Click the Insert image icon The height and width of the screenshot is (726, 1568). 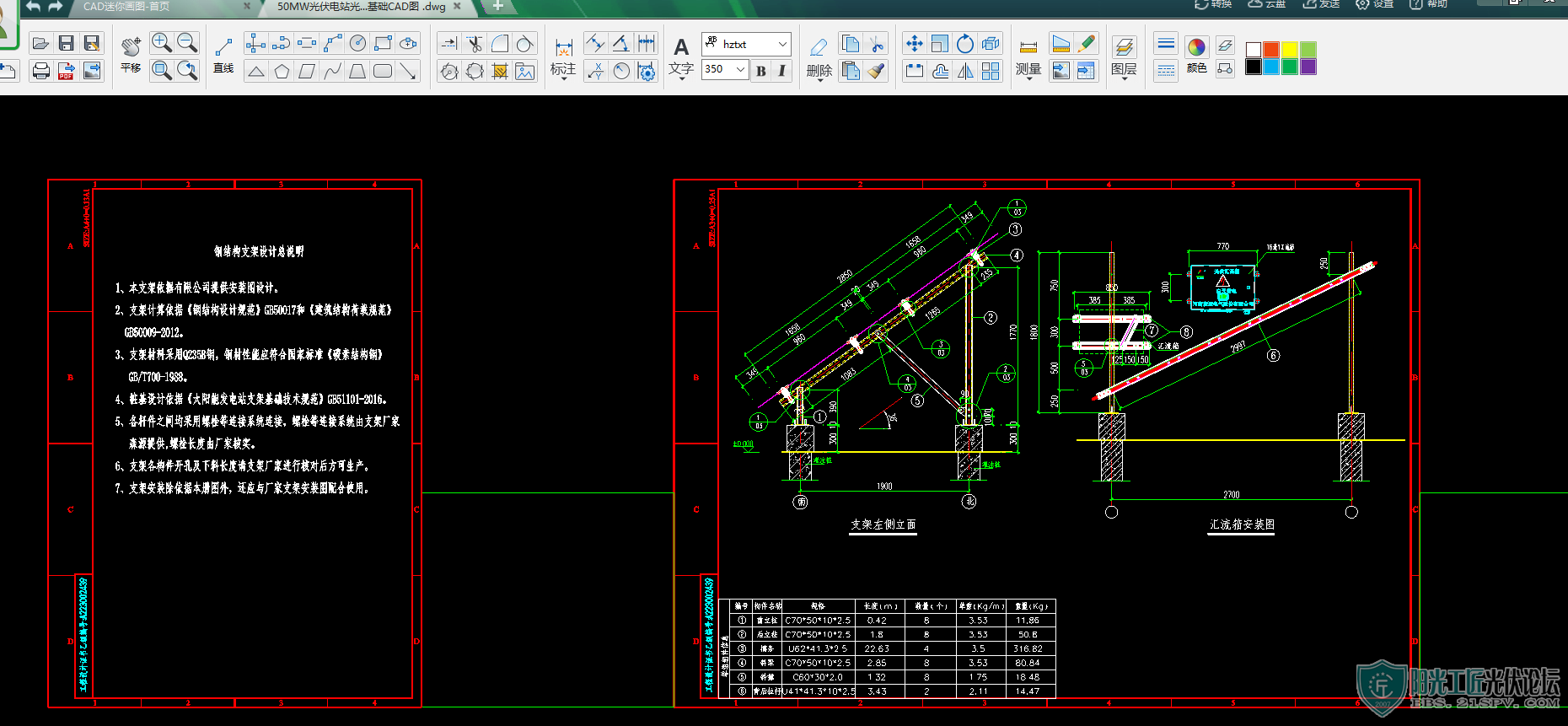tap(525, 71)
